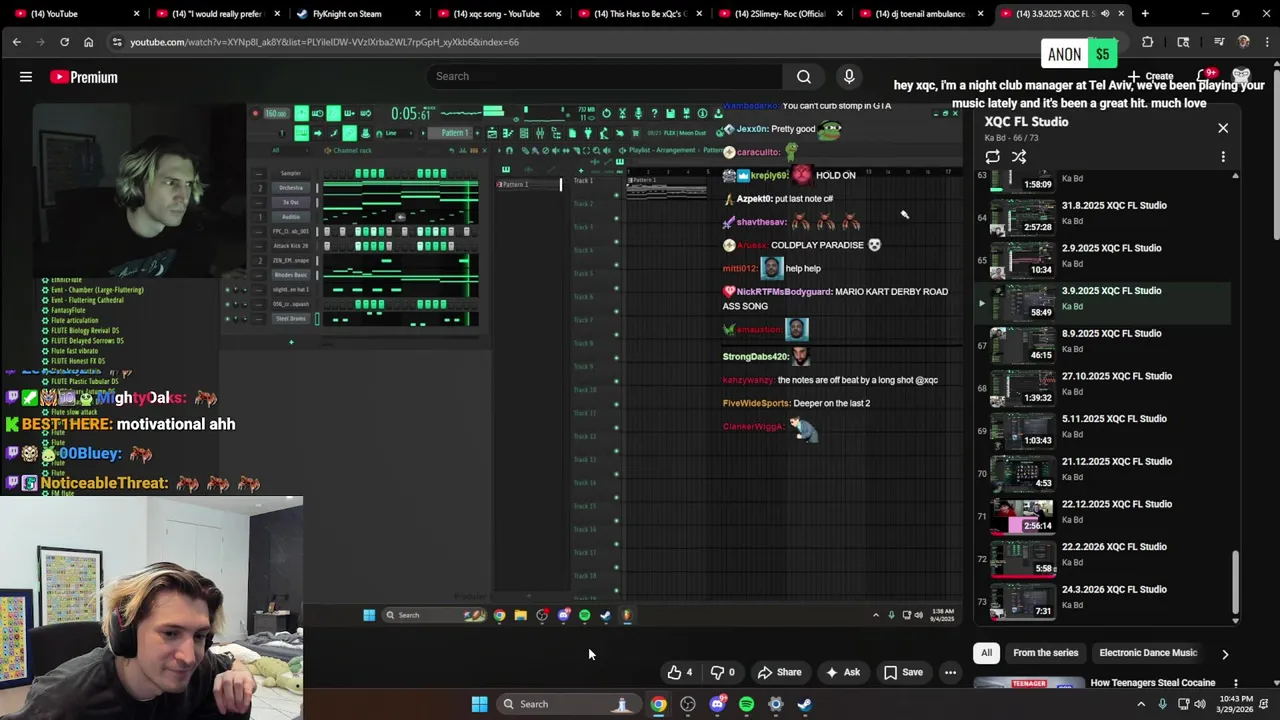The width and height of the screenshot is (1280, 720).
Task: Open the microphone icon in system tray
Action: tap(1162, 704)
